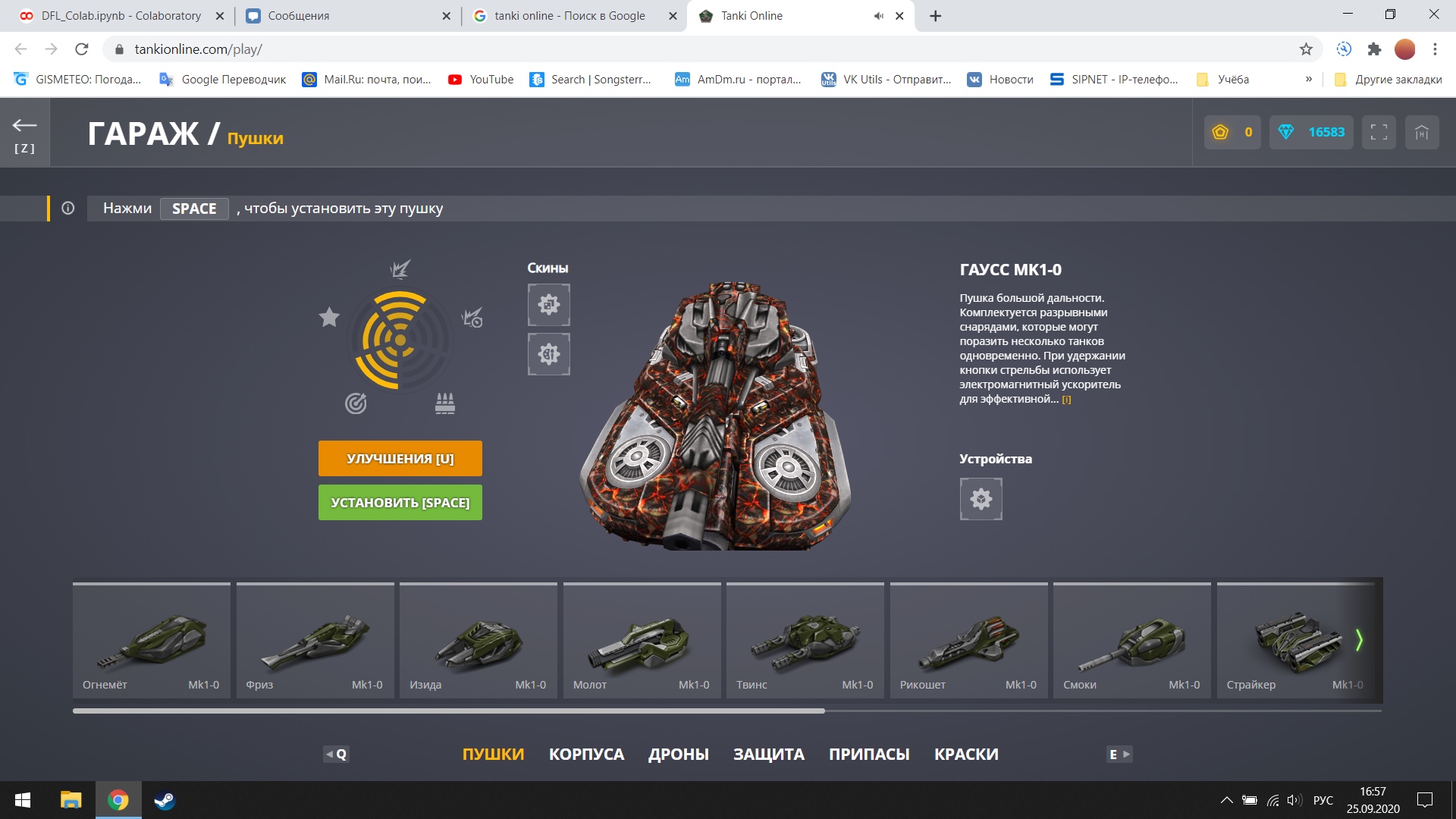Image resolution: width=1456 pixels, height=819 pixels.
Task: Open the volume control in tray
Action: [x=1294, y=800]
